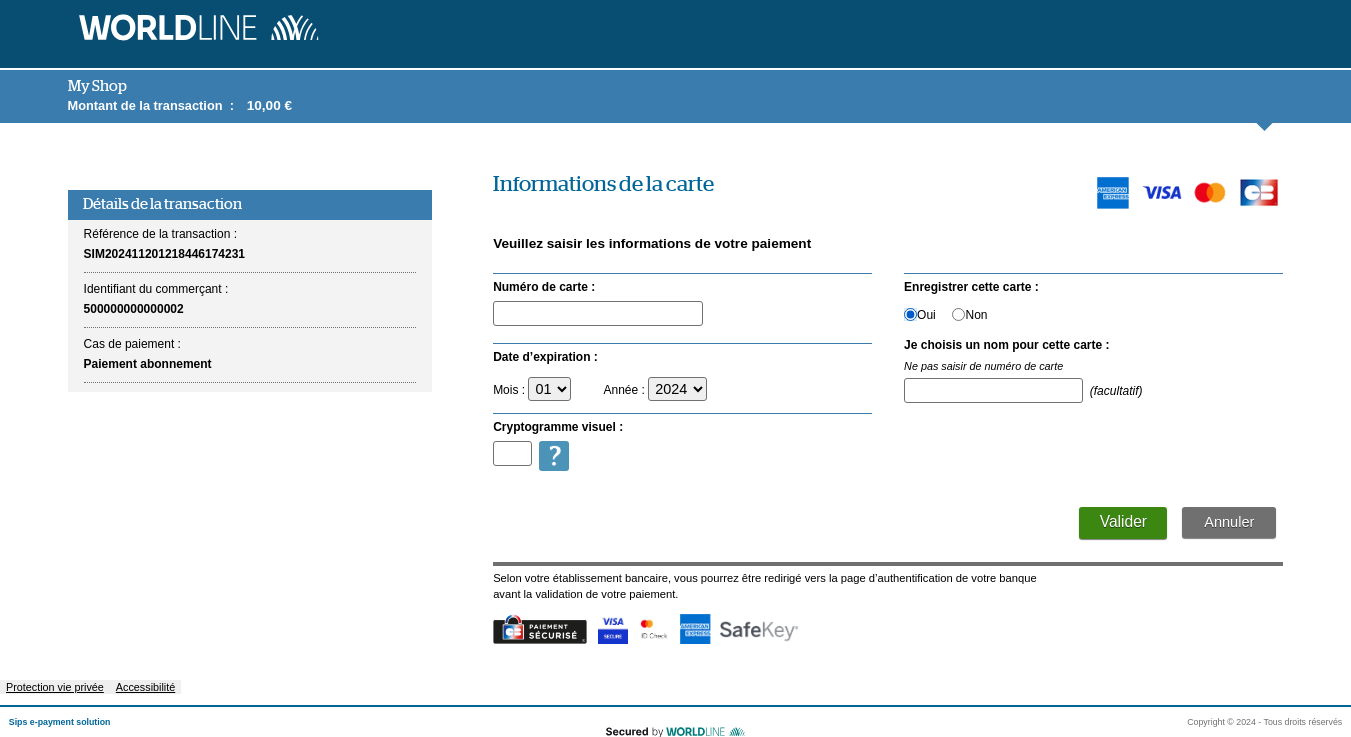The height and width of the screenshot is (737, 1351).
Task: Click the CB card logo at top right
Action: 1259,193
